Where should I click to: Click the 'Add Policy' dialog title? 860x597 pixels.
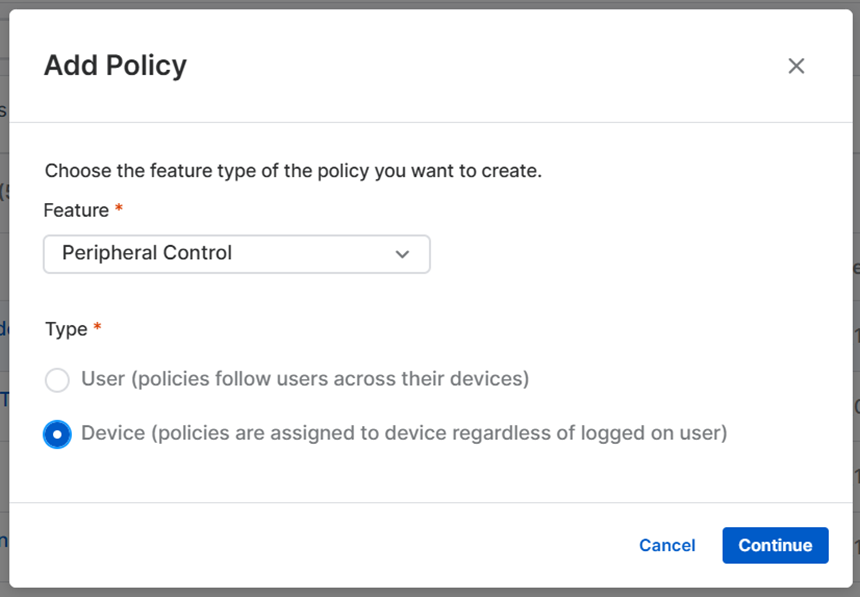pos(115,66)
